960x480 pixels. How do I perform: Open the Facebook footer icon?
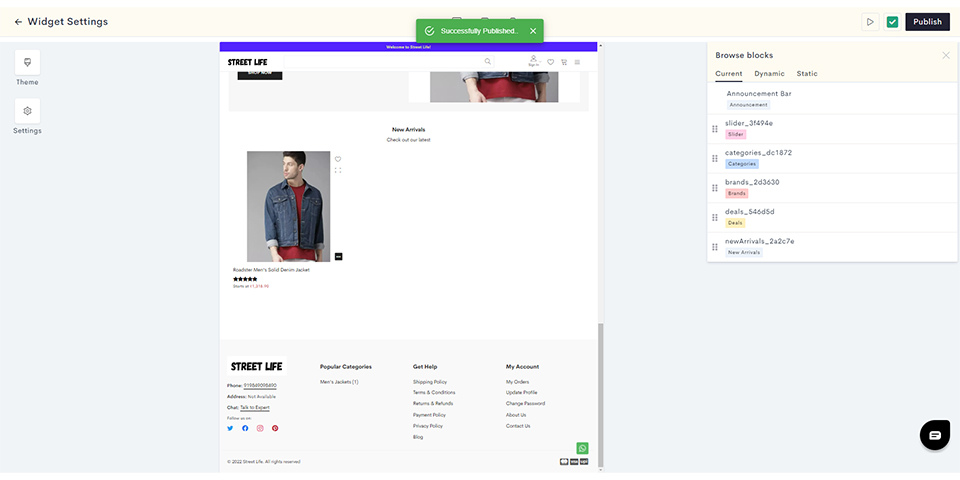point(245,428)
